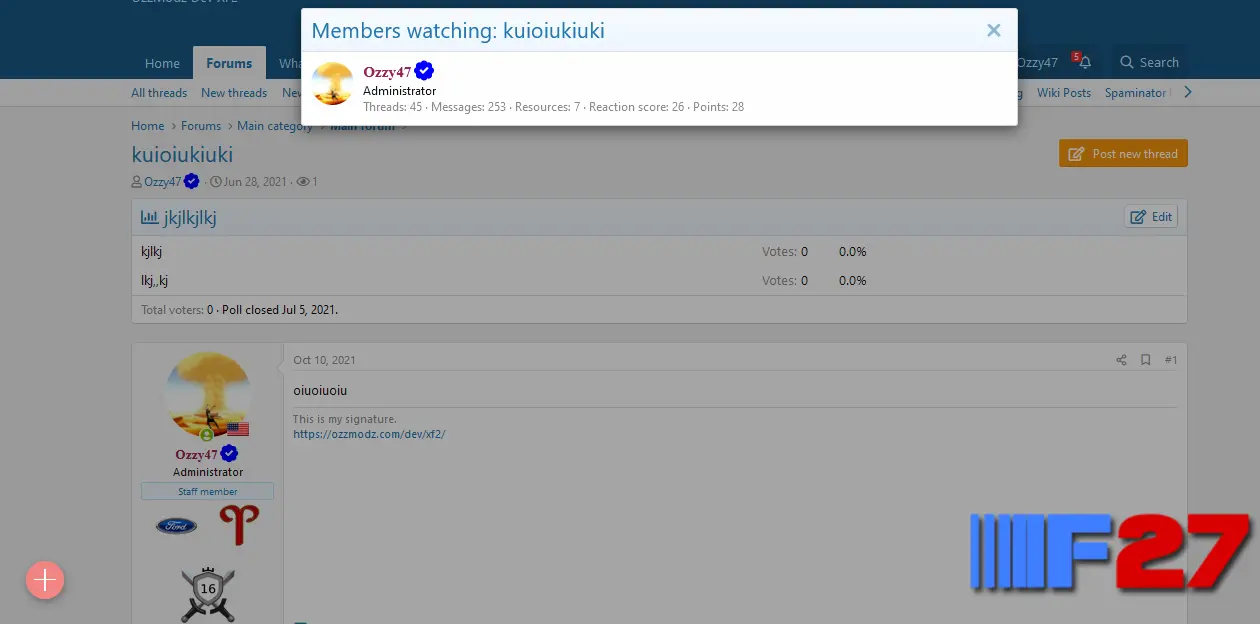This screenshot has height=624, width=1260.
Task: Click the red floating plus button
Action: (x=45, y=580)
